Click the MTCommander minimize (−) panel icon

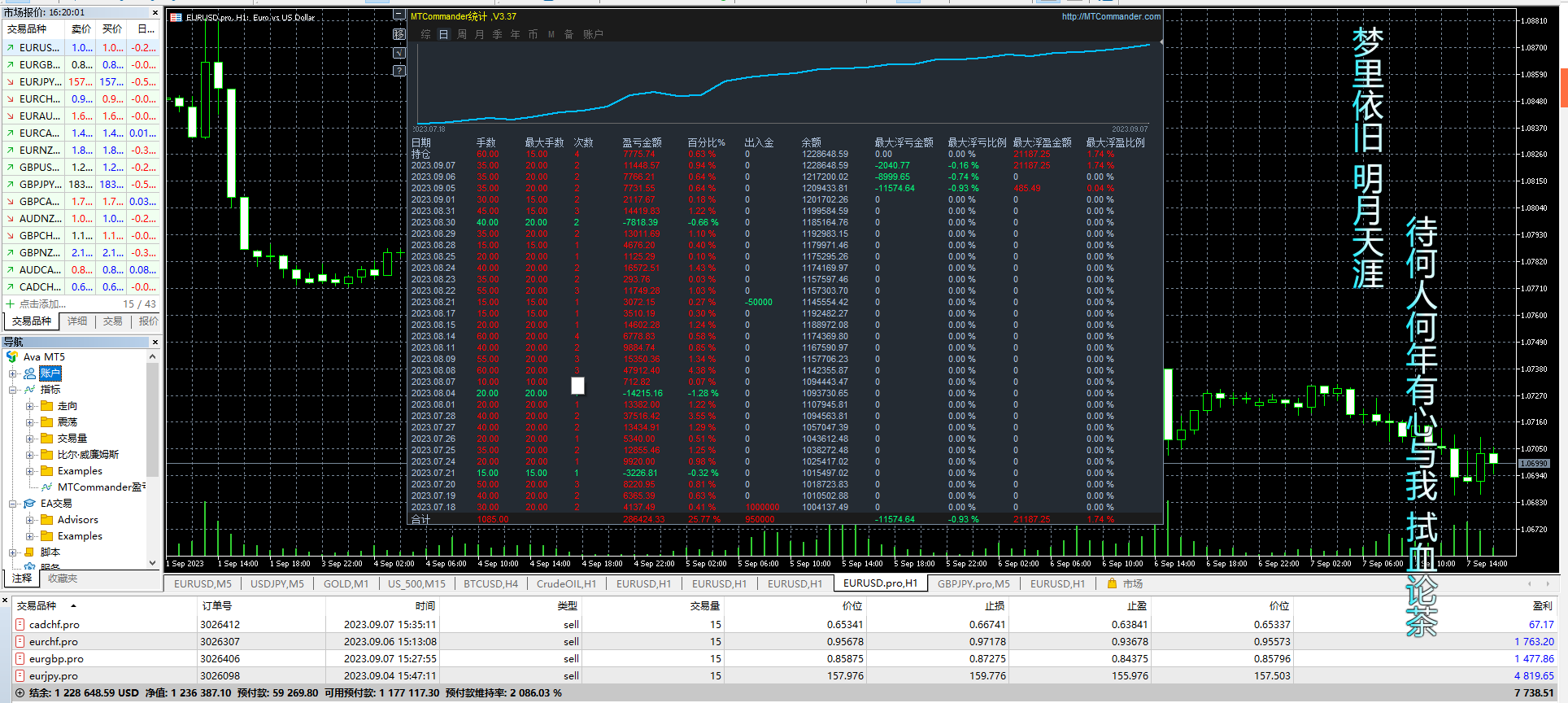click(x=399, y=15)
